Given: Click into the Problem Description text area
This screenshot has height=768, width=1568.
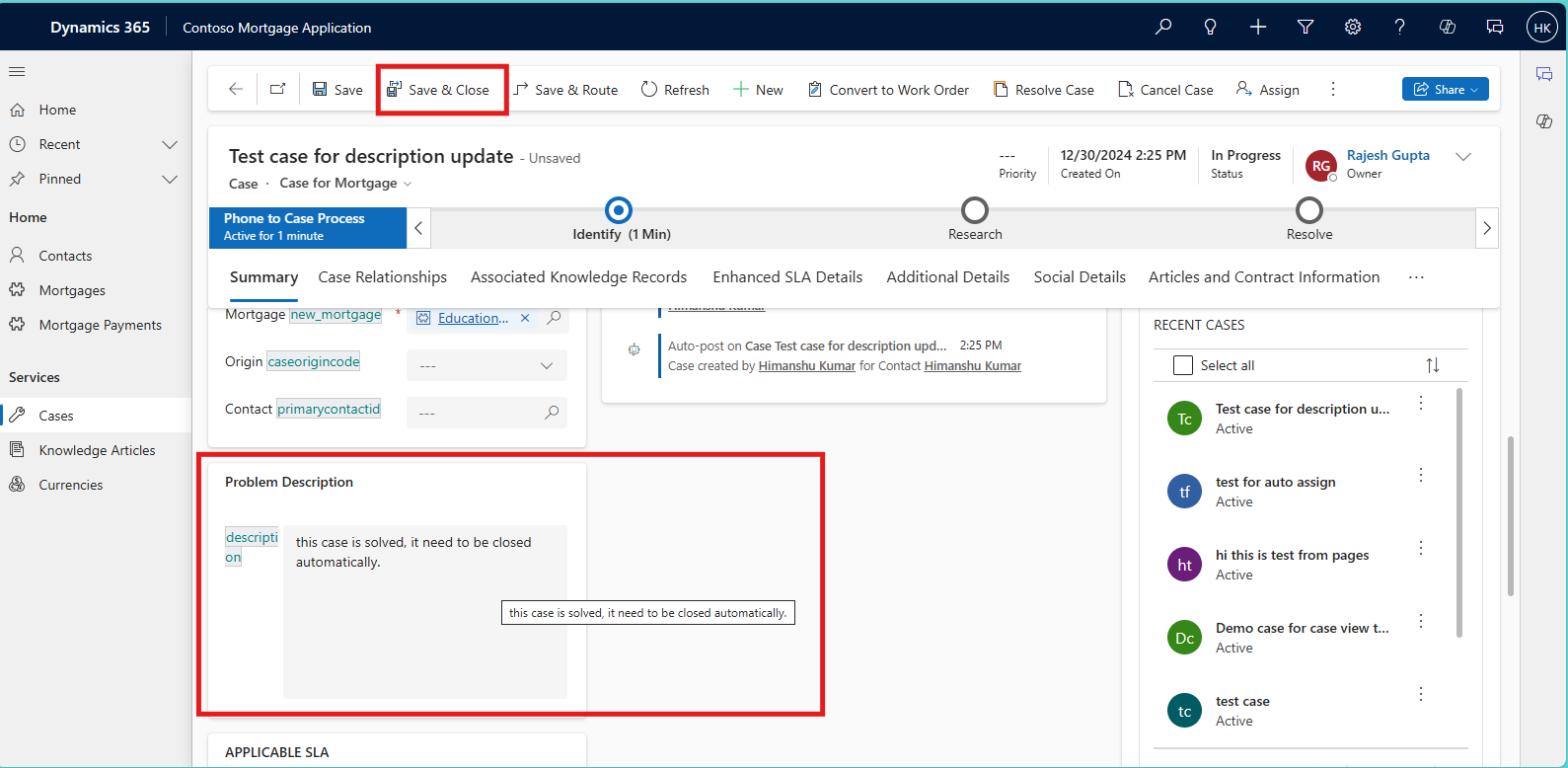Looking at the screenshot, I should point(424,612).
